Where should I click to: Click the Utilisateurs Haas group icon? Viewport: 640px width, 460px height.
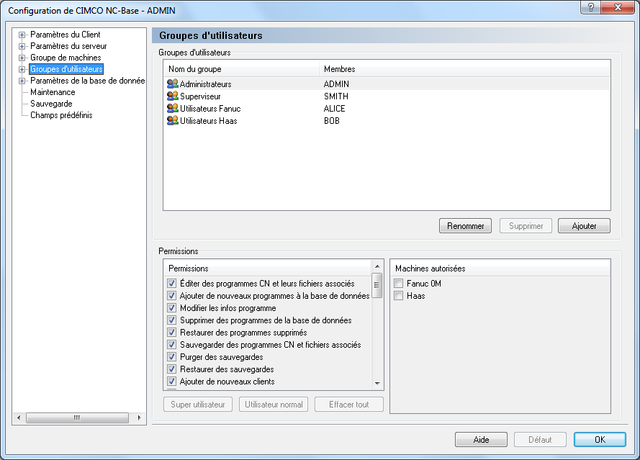[x=173, y=120]
